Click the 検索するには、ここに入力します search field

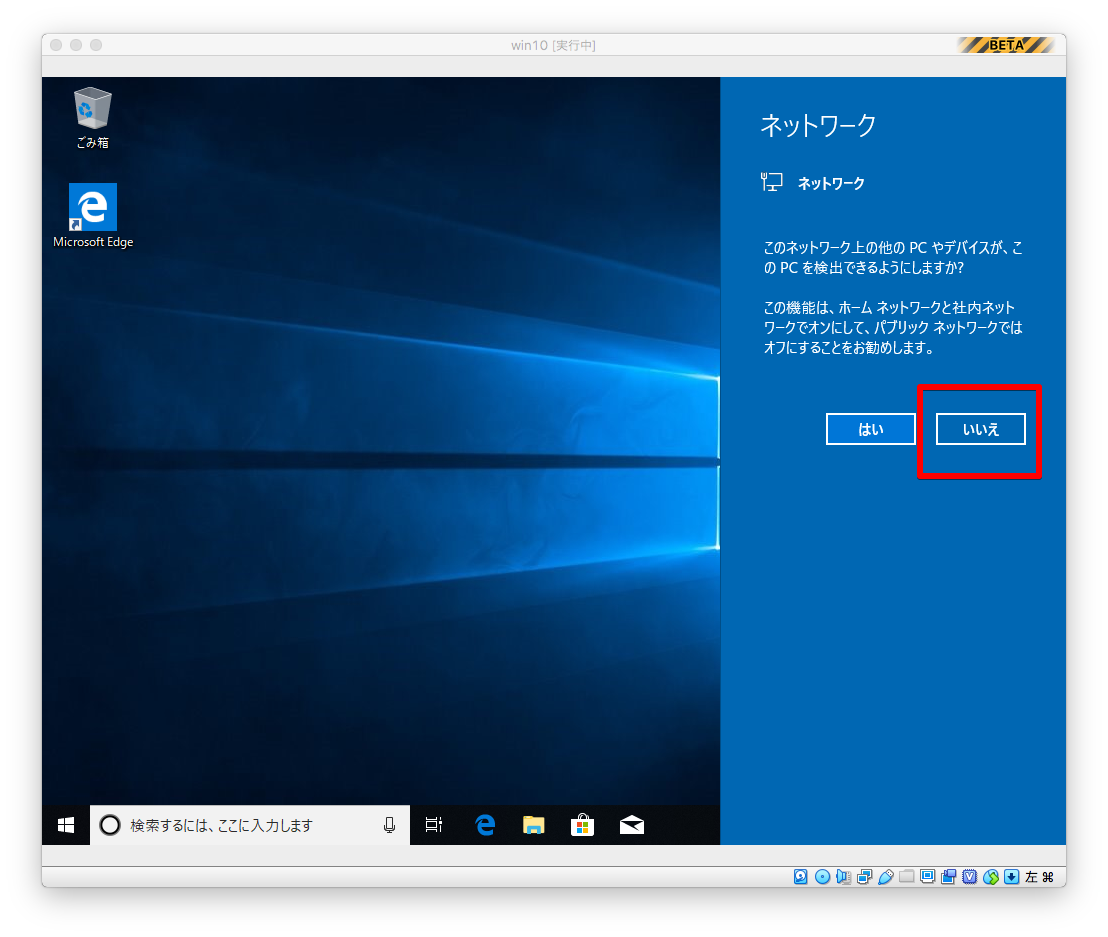[x=249, y=825]
